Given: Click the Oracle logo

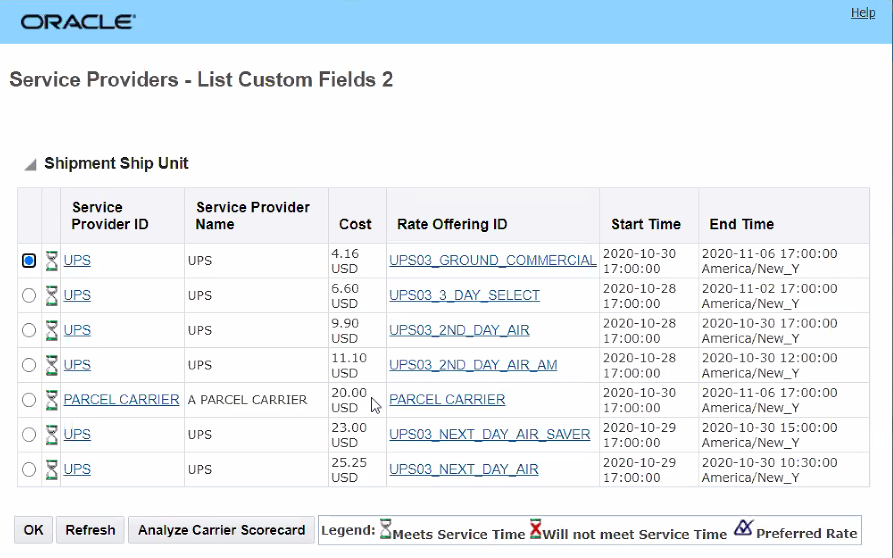Looking at the screenshot, I should point(78,21).
